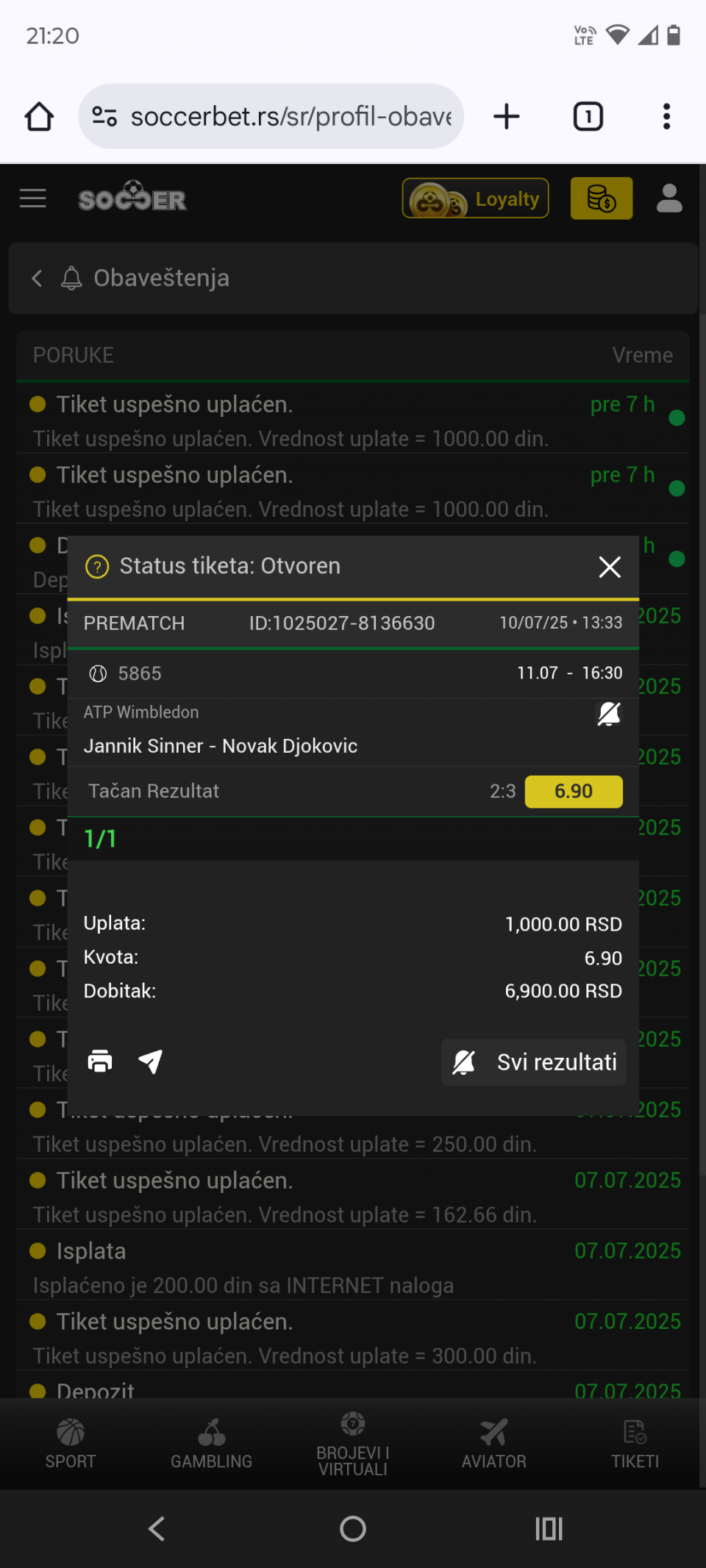This screenshot has height=1568, width=706.
Task: Open the deposit coins icon
Action: tap(602, 198)
